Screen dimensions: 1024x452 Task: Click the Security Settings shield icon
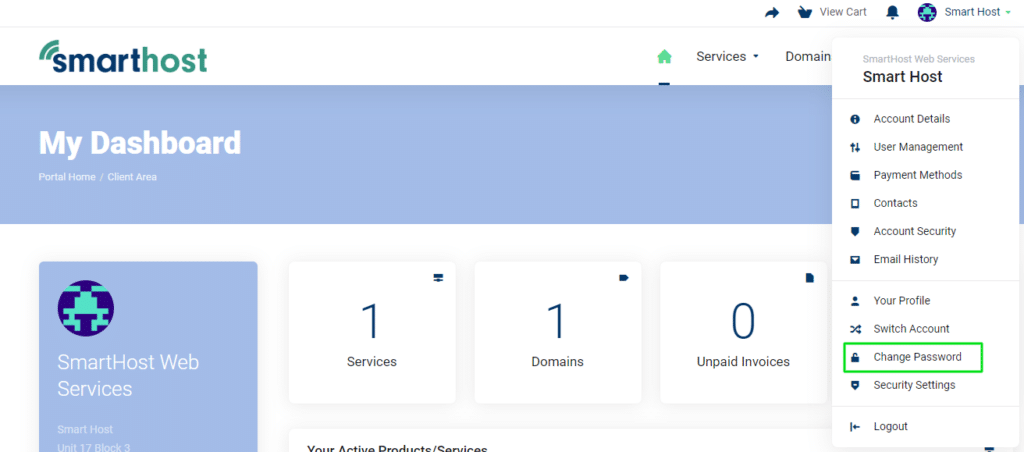855,385
